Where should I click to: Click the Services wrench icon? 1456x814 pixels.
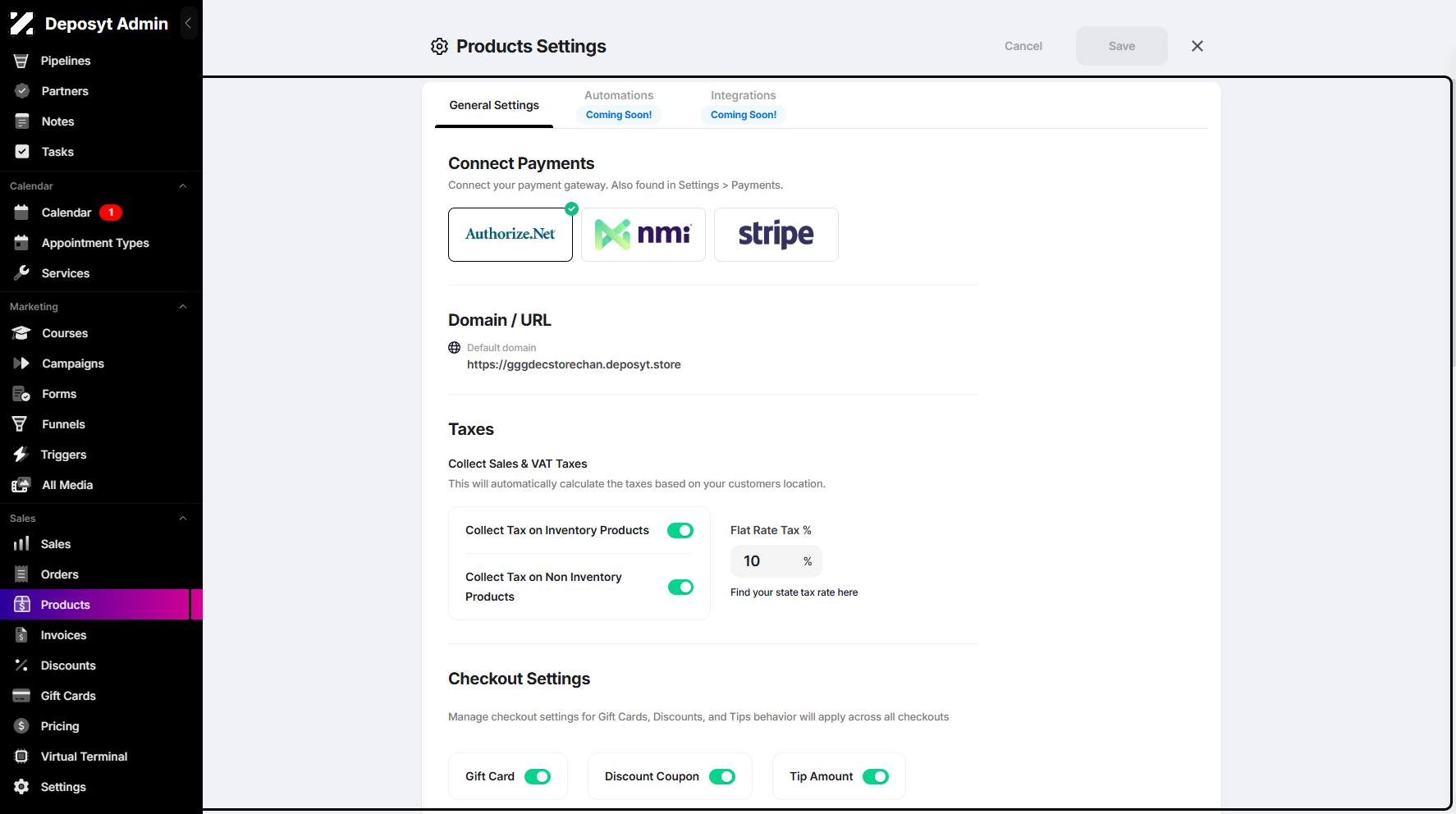tap(22, 273)
